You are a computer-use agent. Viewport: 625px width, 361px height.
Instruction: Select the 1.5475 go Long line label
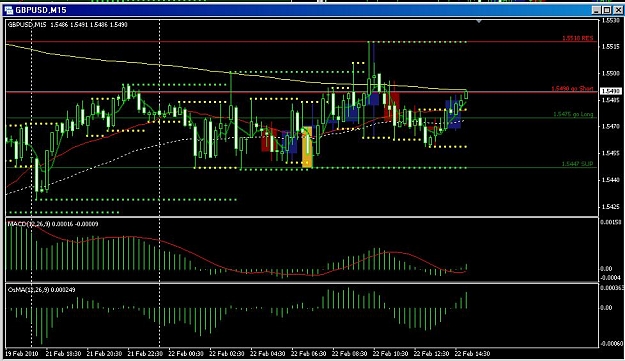(573, 114)
